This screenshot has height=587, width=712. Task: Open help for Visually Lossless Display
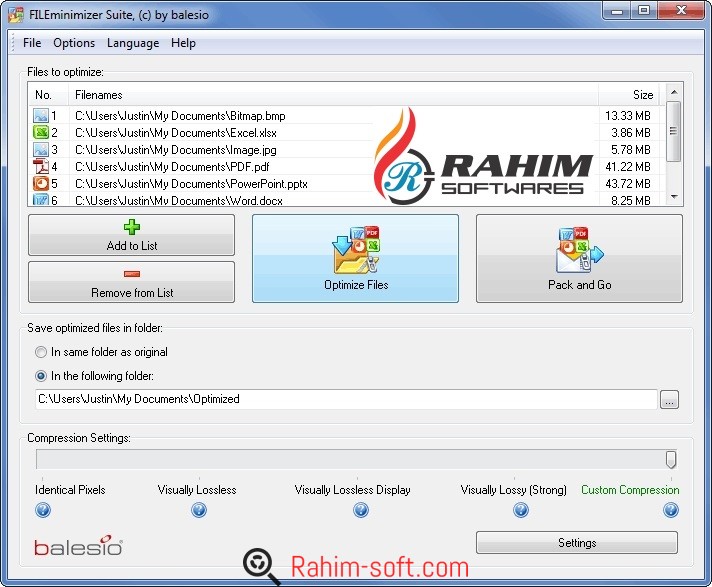(x=361, y=510)
